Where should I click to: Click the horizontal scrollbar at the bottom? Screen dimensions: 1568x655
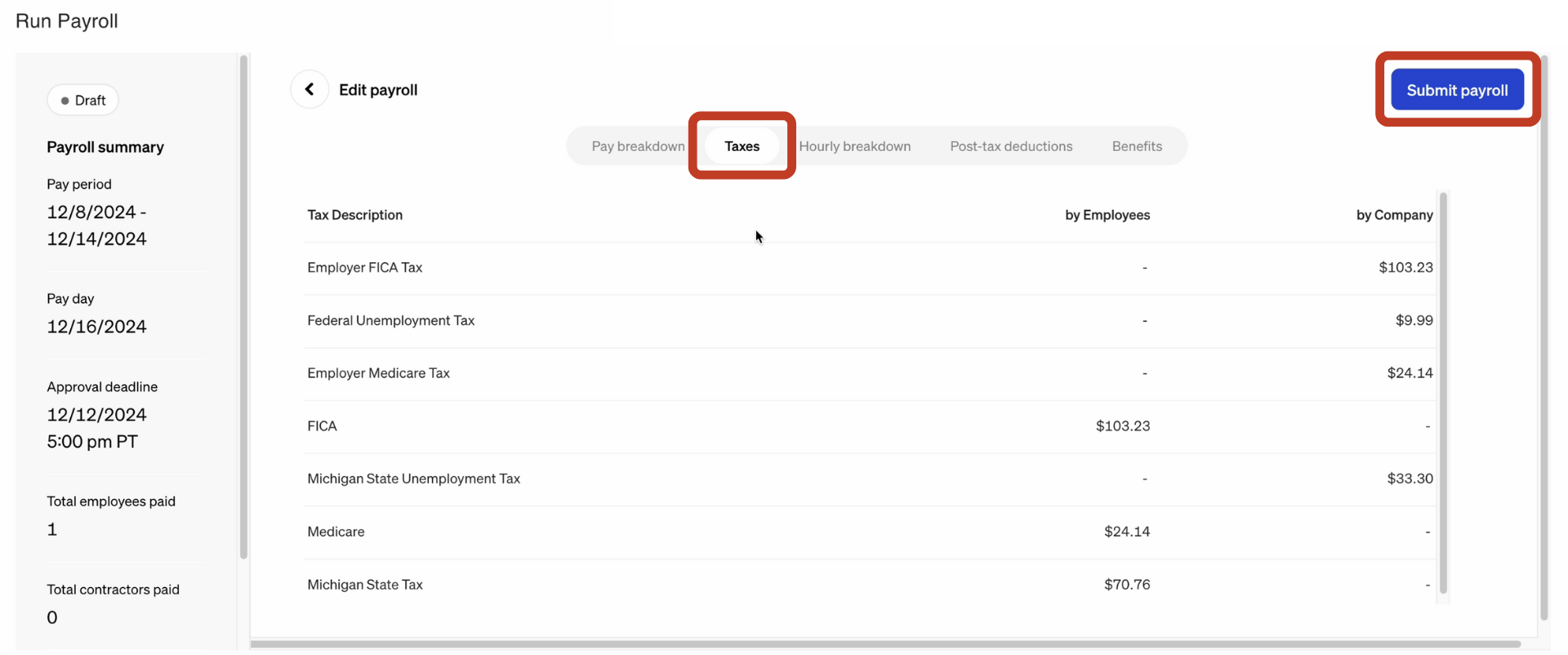pos(884,644)
